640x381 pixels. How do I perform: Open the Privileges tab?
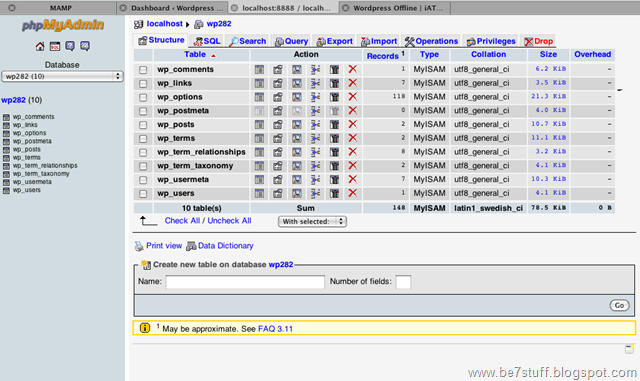pos(491,41)
